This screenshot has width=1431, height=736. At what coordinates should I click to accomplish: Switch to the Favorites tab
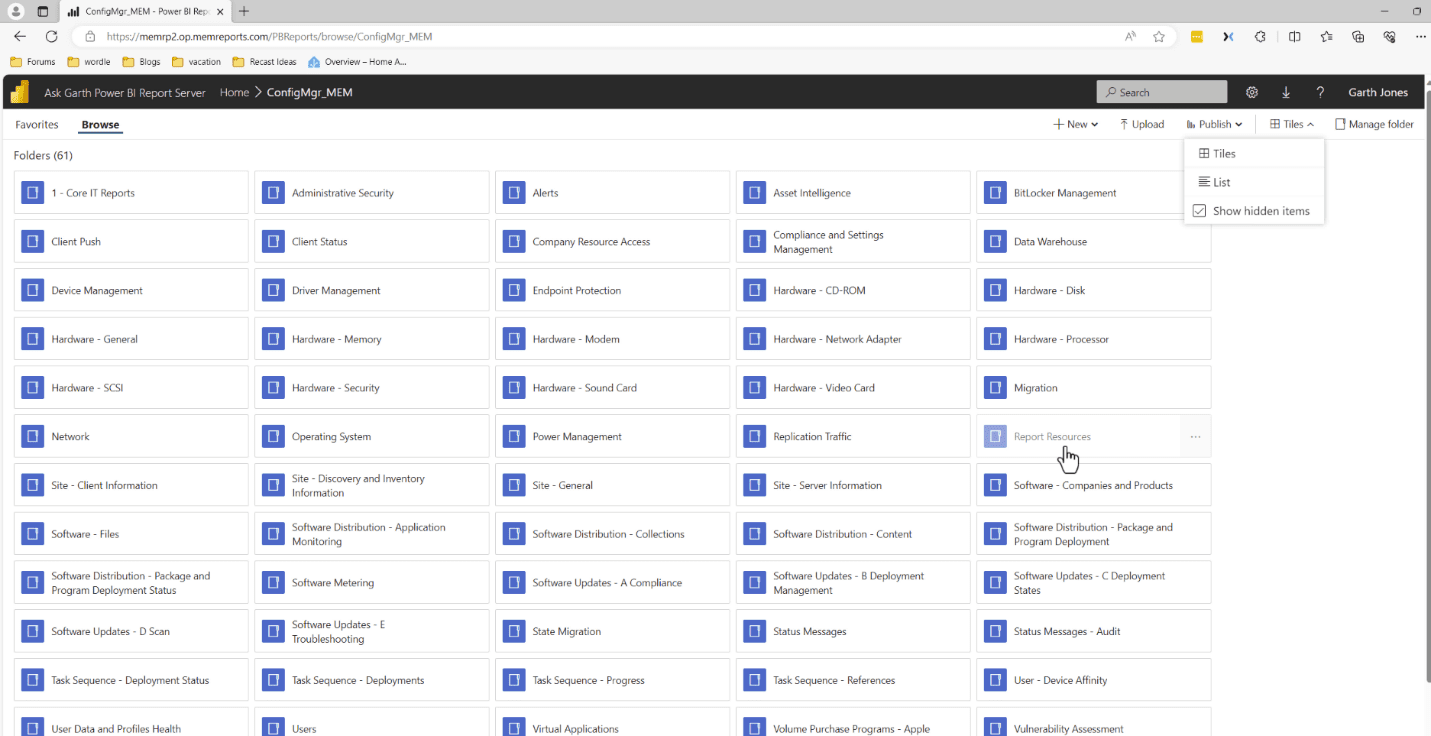tap(37, 125)
